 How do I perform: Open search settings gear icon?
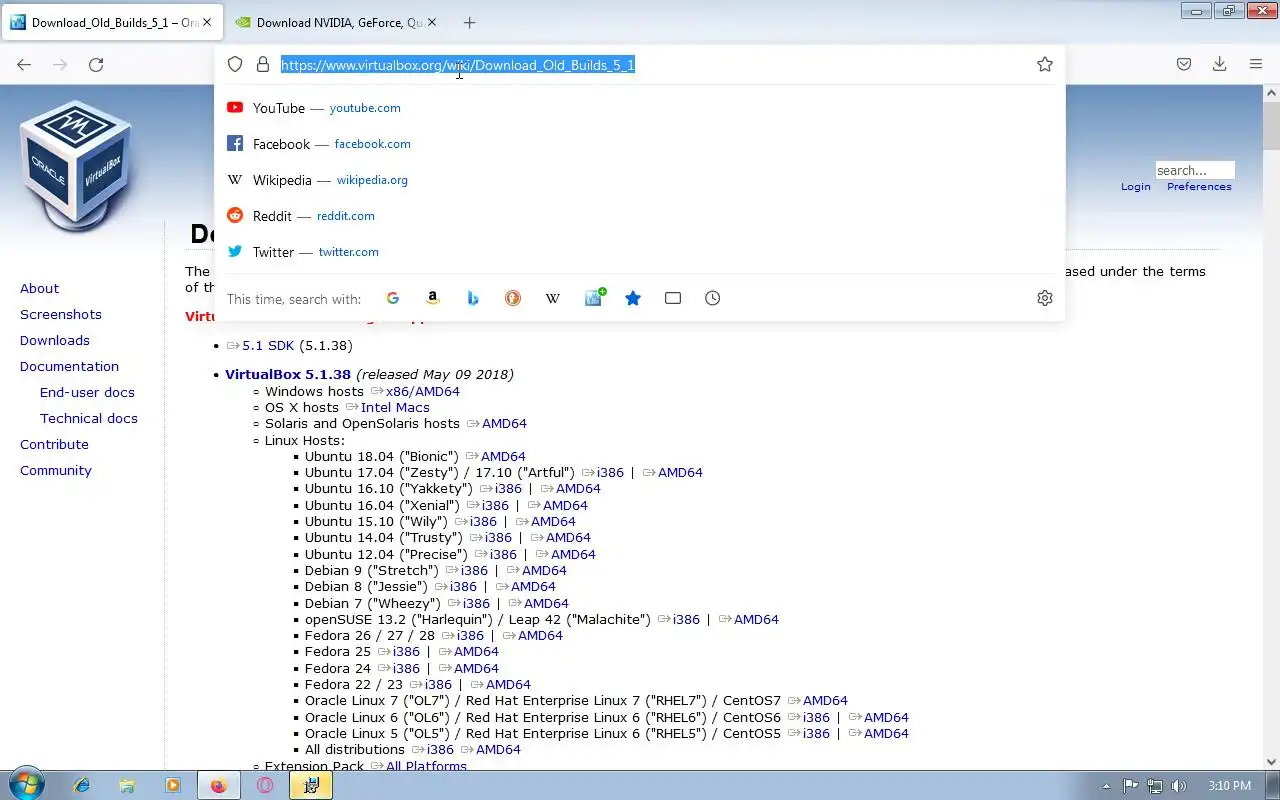1045,298
